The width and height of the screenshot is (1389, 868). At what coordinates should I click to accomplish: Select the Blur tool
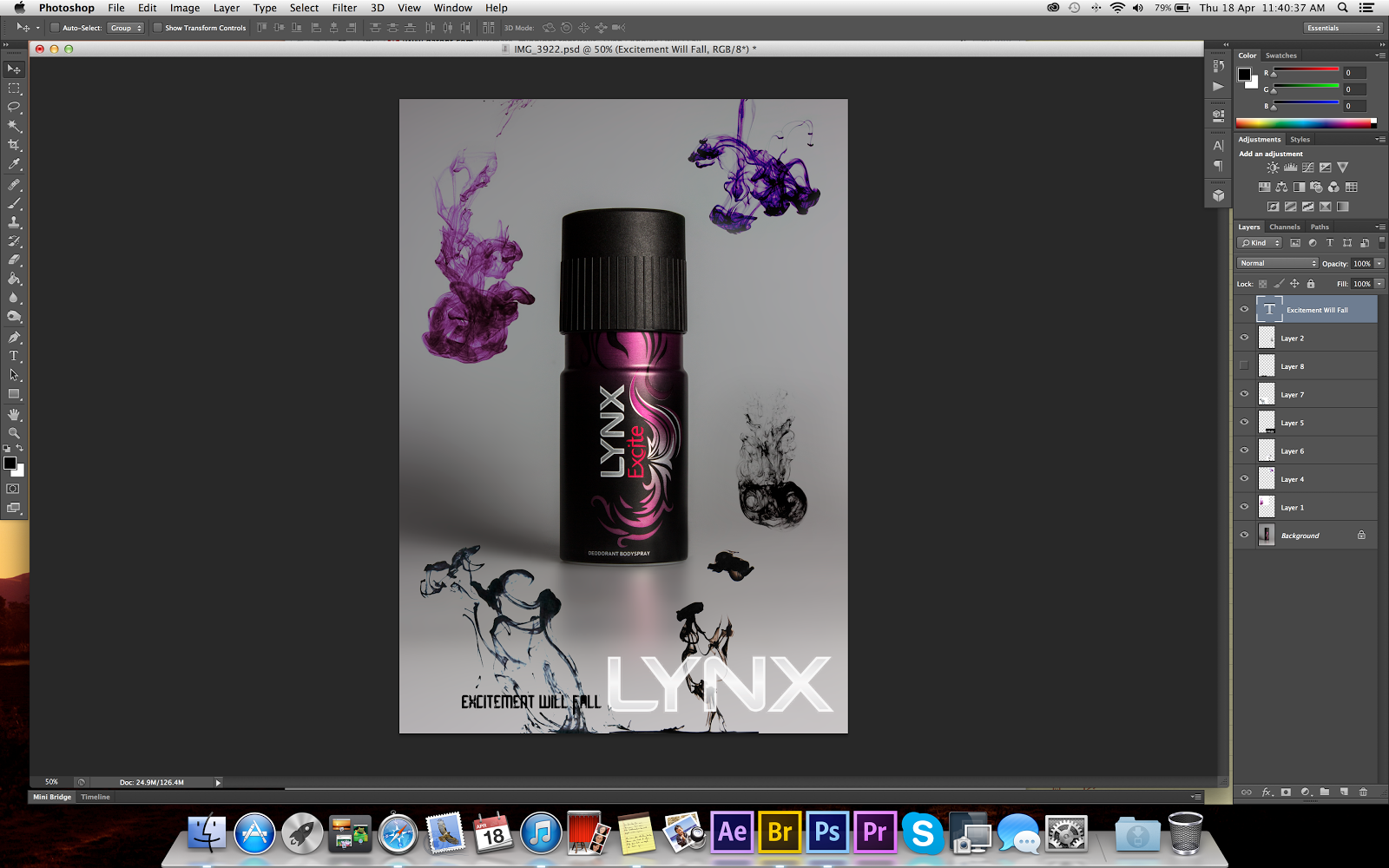coord(14,298)
